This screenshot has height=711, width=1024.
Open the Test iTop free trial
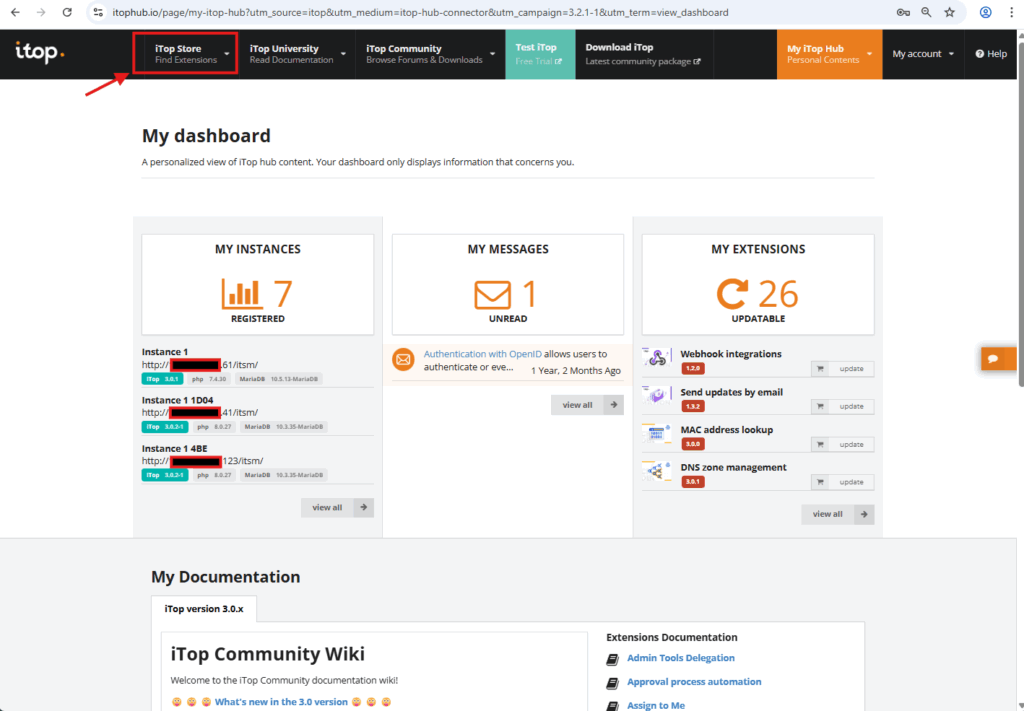(x=539, y=54)
